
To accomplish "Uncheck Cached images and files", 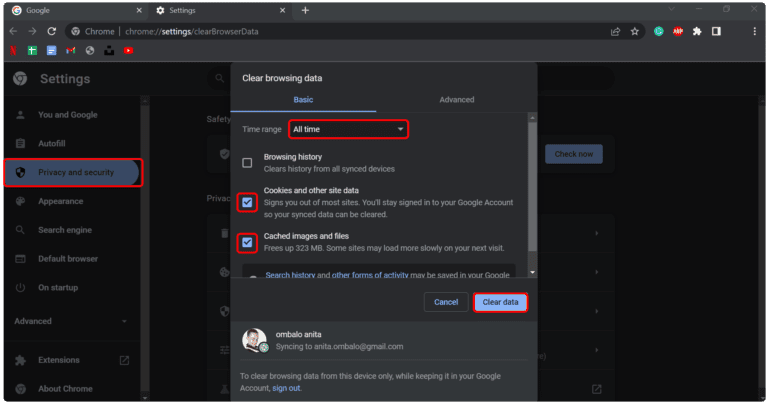I will coord(247,241).
